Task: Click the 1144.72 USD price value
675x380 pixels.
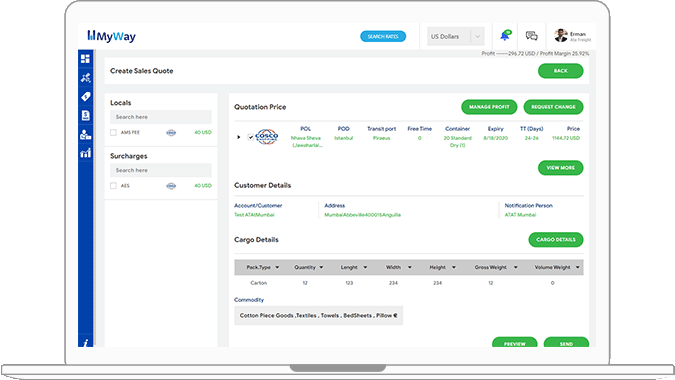Action: (x=566, y=138)
